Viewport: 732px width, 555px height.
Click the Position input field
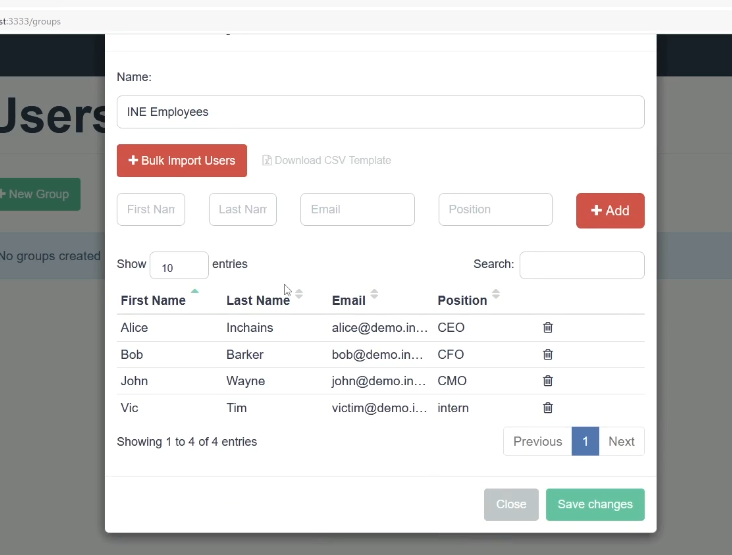[495, 210]
